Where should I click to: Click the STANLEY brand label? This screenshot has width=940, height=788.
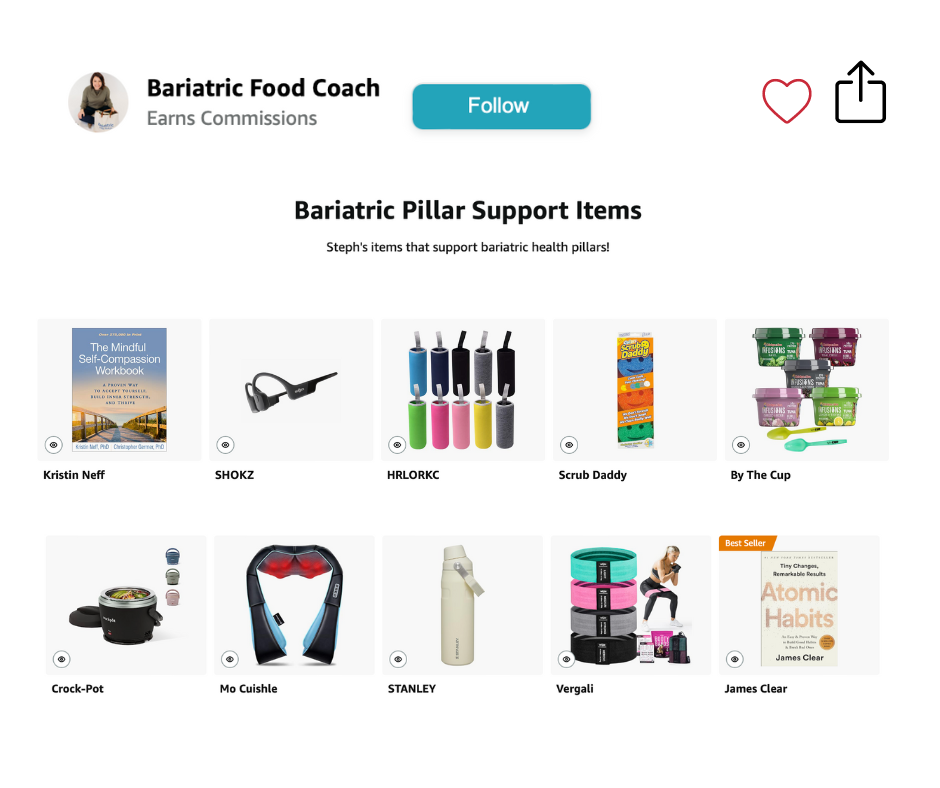click(x=411, y=688)
